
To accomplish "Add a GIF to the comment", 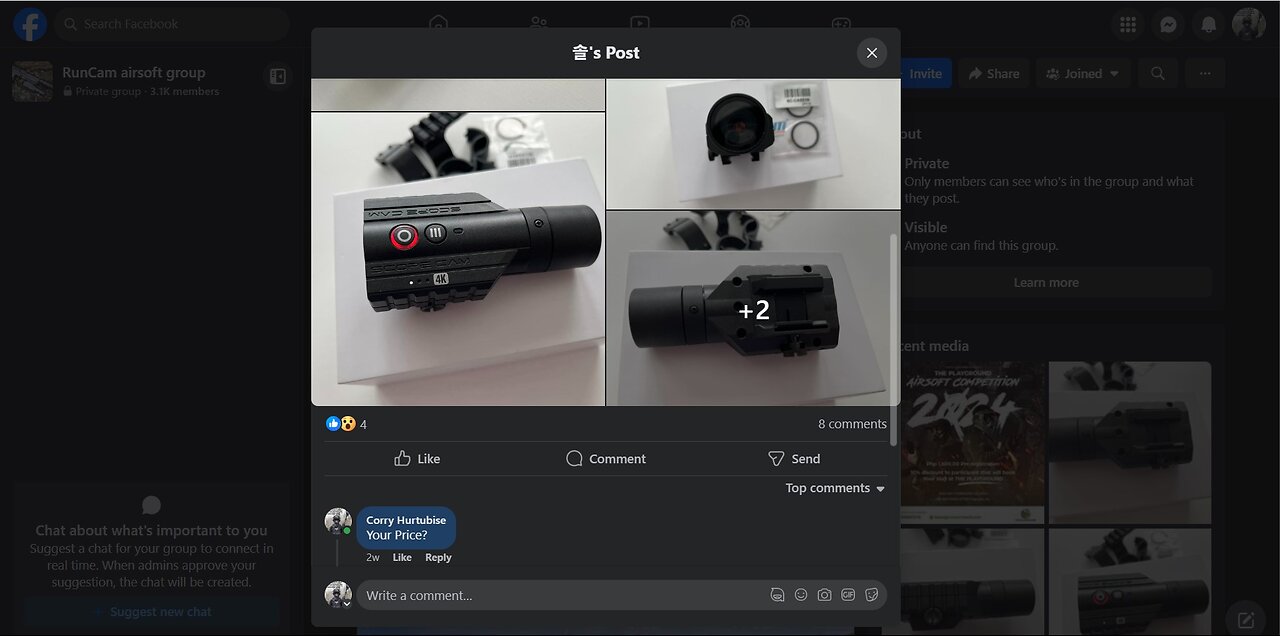I will point(848,595).
